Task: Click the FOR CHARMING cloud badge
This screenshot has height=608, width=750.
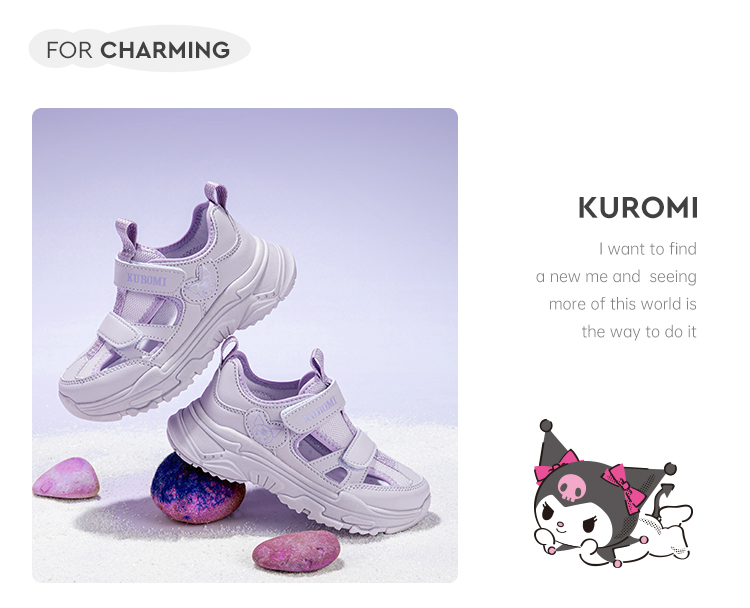Action: point(140,49)
